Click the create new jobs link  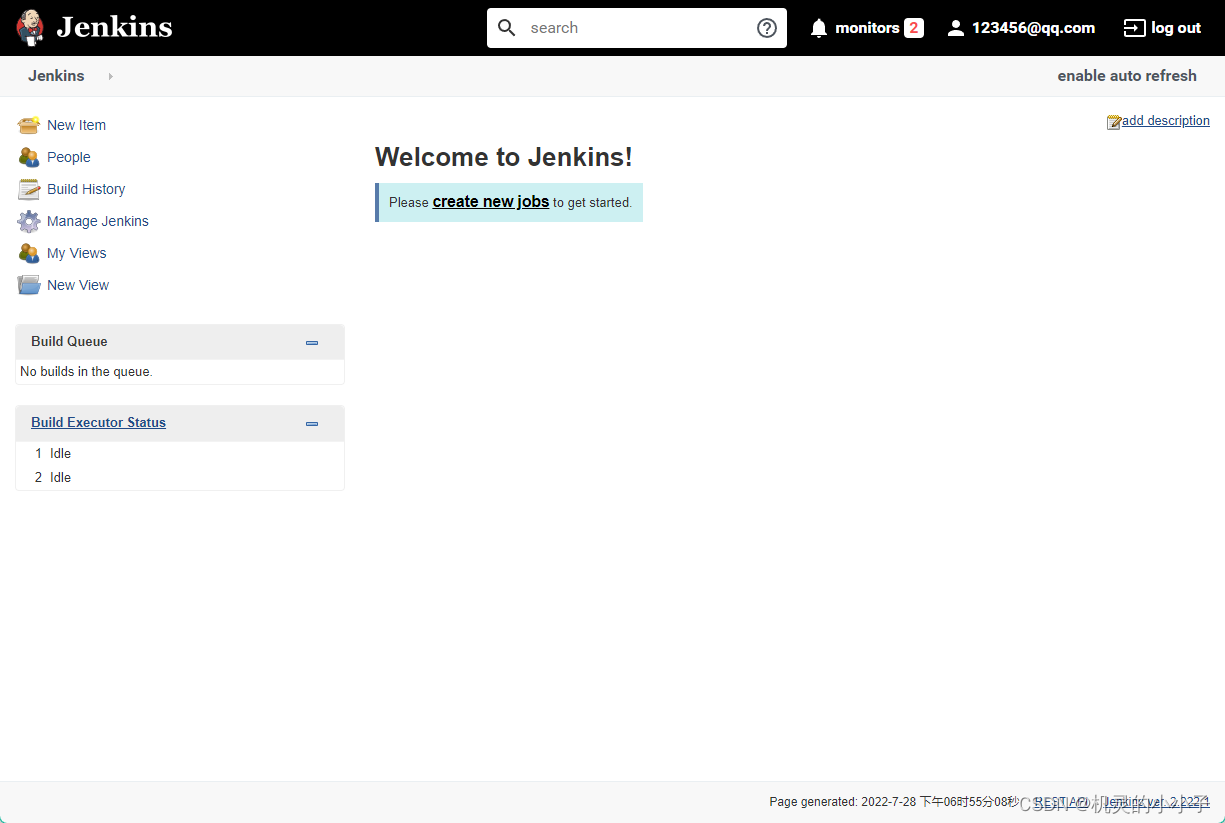491,202
